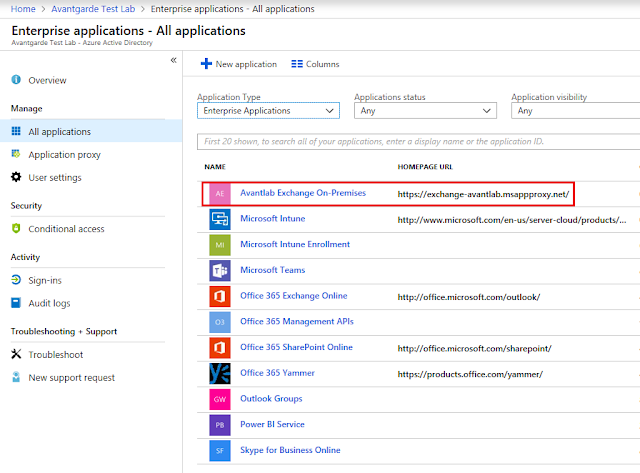The width and height of the screenshot is (640, 473).
Task: Open the Columns chooser
Action: 315,64
